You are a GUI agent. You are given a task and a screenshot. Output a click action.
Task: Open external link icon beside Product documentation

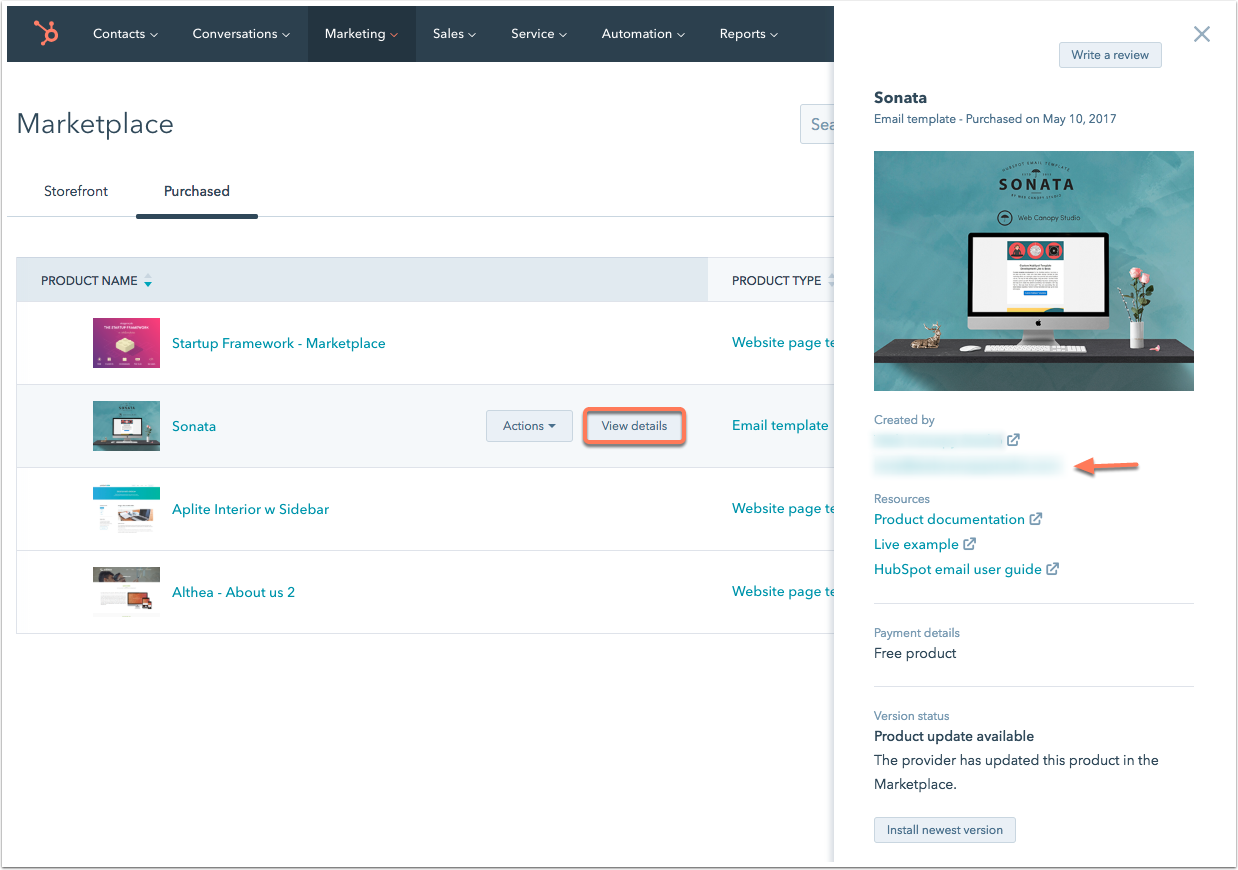pyautogui.click(x=1036, y=519)
